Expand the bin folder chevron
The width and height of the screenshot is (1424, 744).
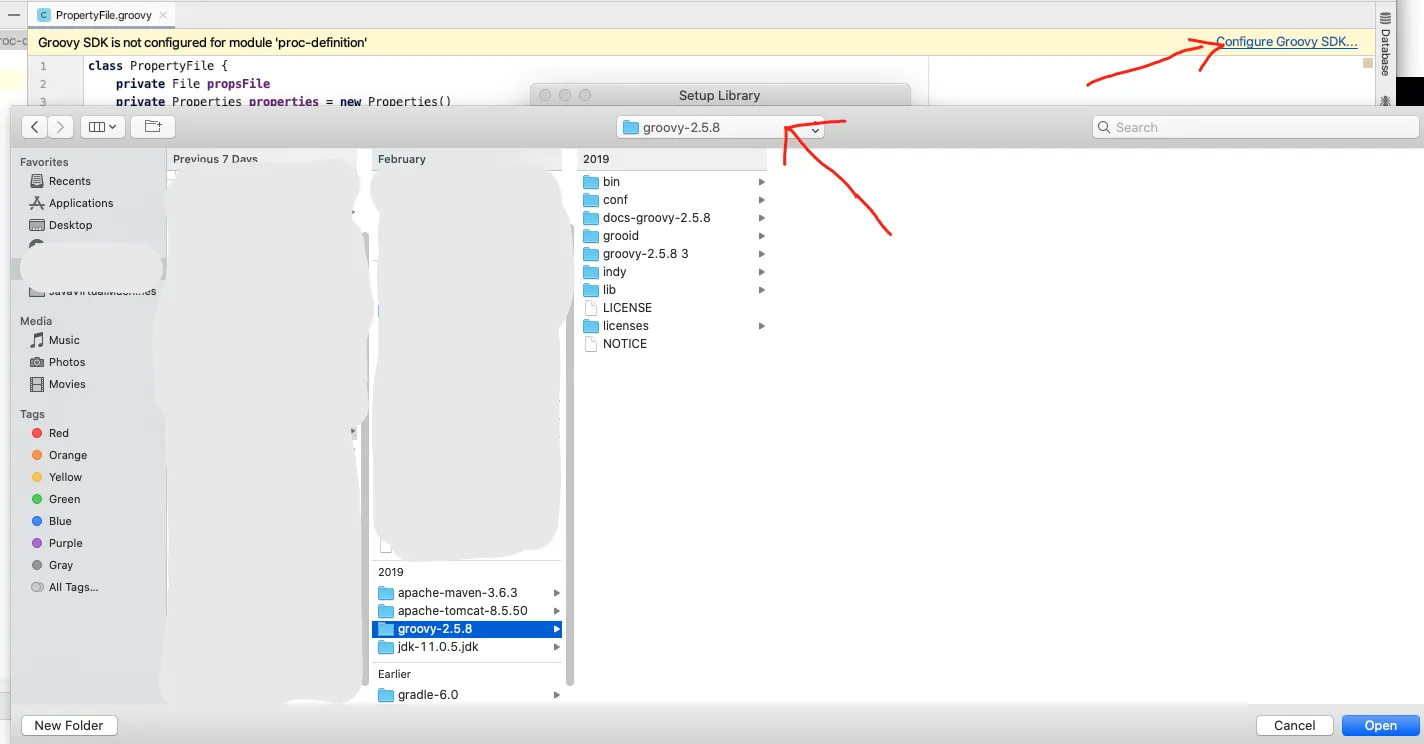[762, 182]
